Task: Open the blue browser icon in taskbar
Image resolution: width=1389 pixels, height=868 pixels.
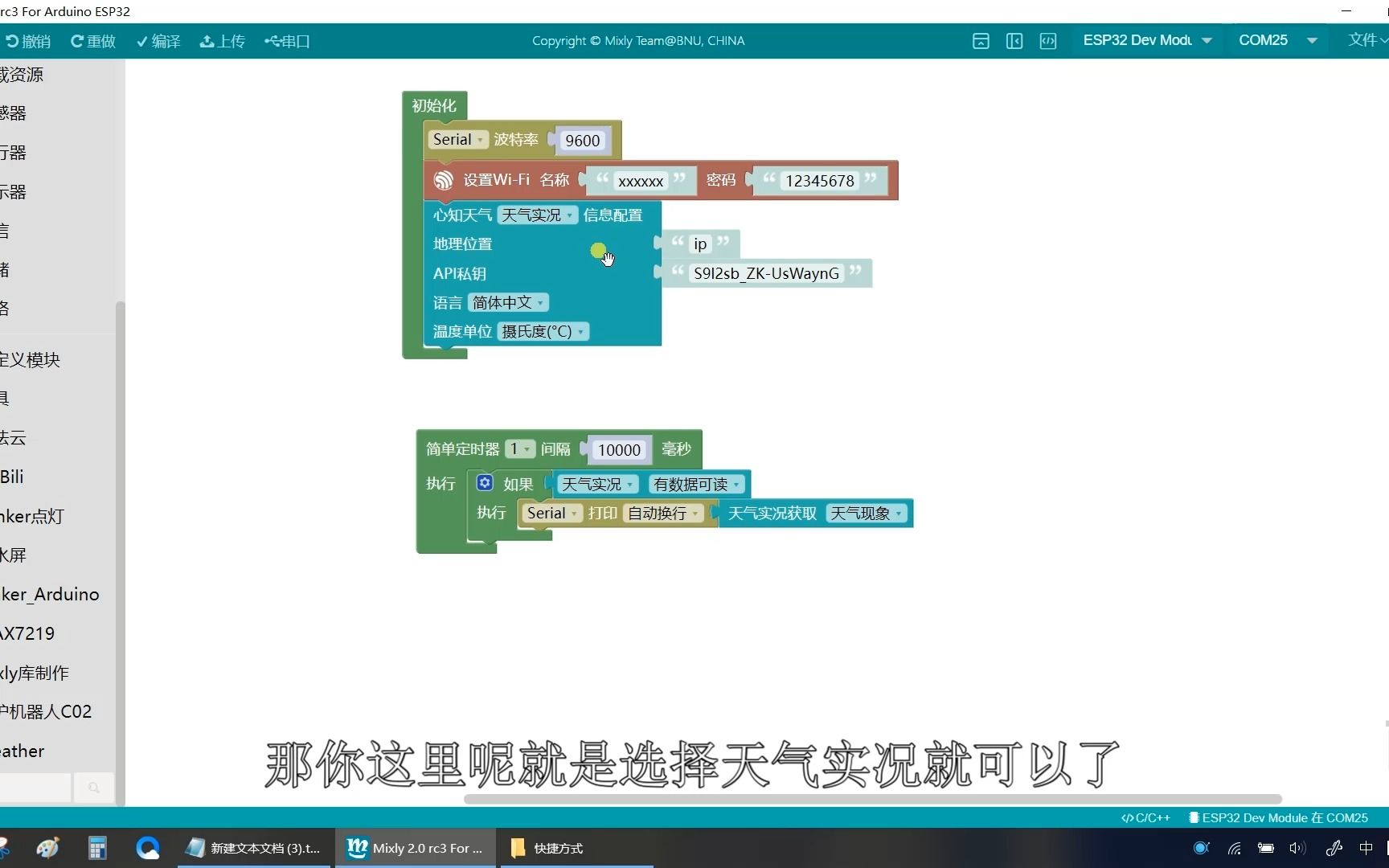Action: tap(148, 848)
